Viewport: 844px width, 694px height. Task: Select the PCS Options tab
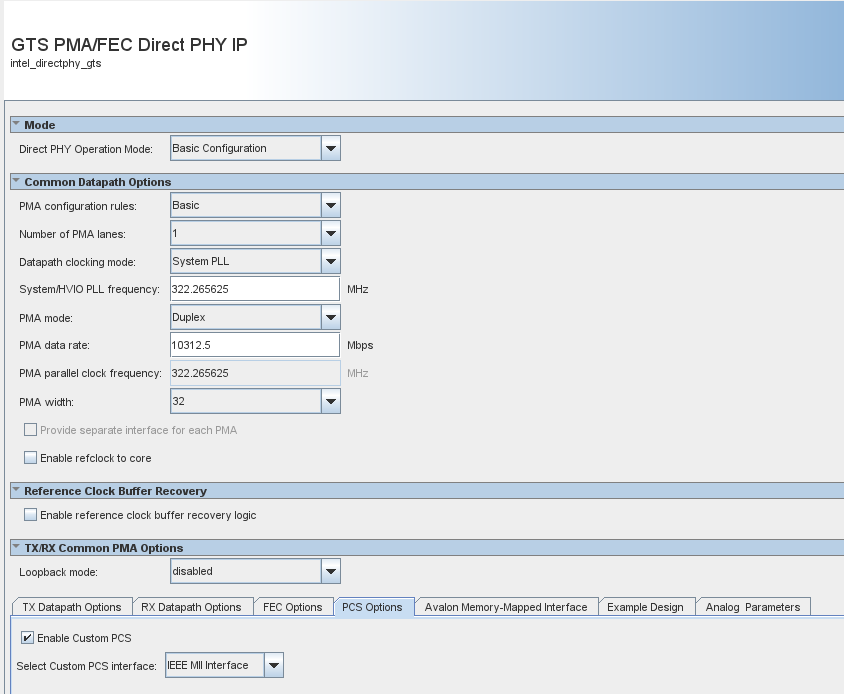tap(372, 607)
